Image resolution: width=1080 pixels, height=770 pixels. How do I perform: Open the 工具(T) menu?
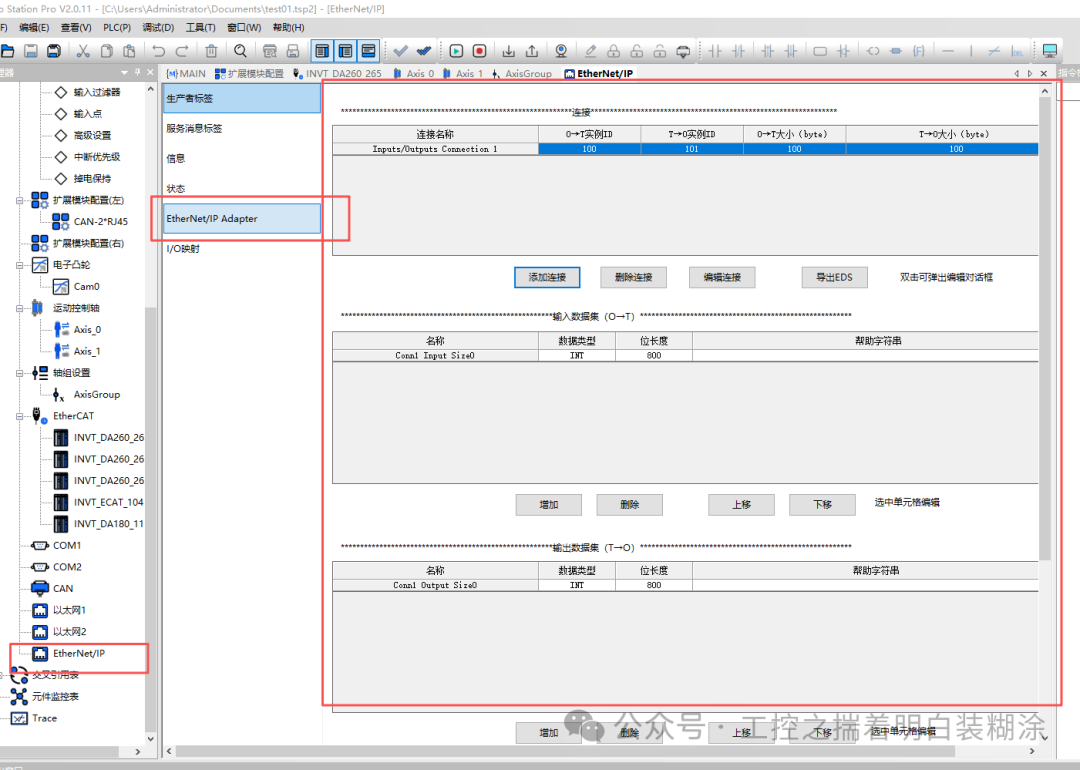[200, 28]
